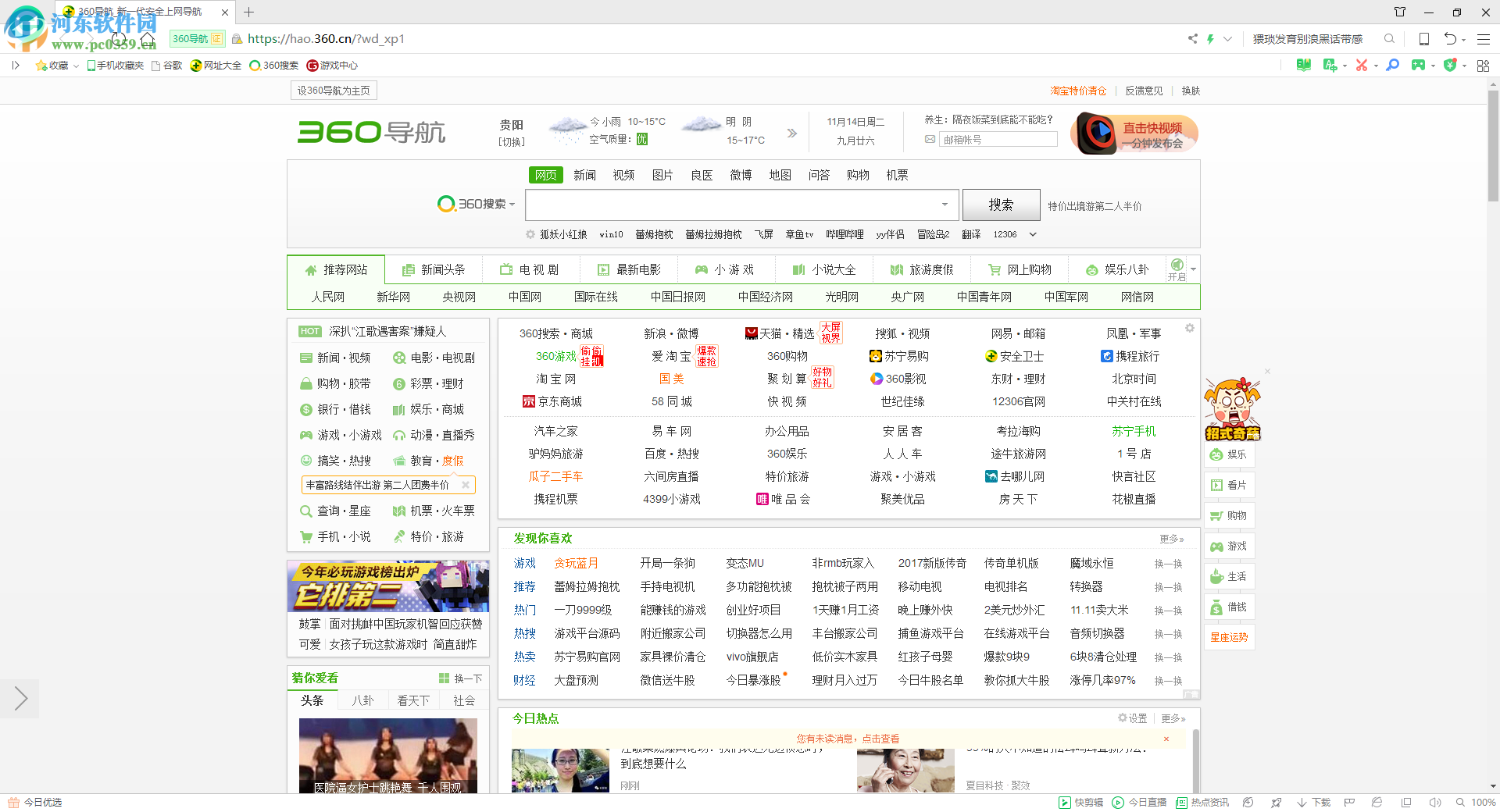
Task: Click 今日优选 in the status bar
Action: [x=35, y=802]
